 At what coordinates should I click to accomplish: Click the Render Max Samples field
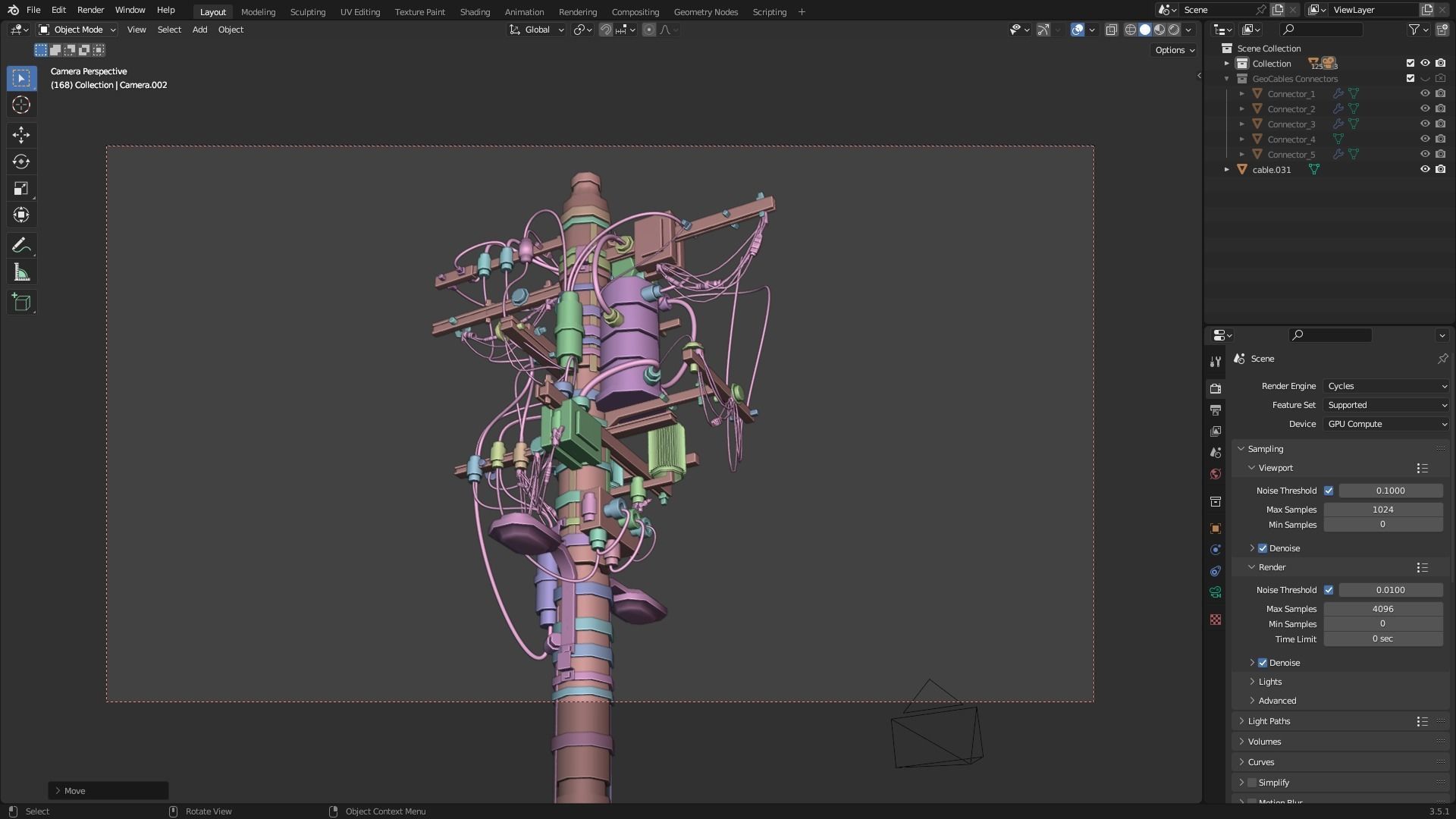pyautogui.click(x=1382, y=609)
